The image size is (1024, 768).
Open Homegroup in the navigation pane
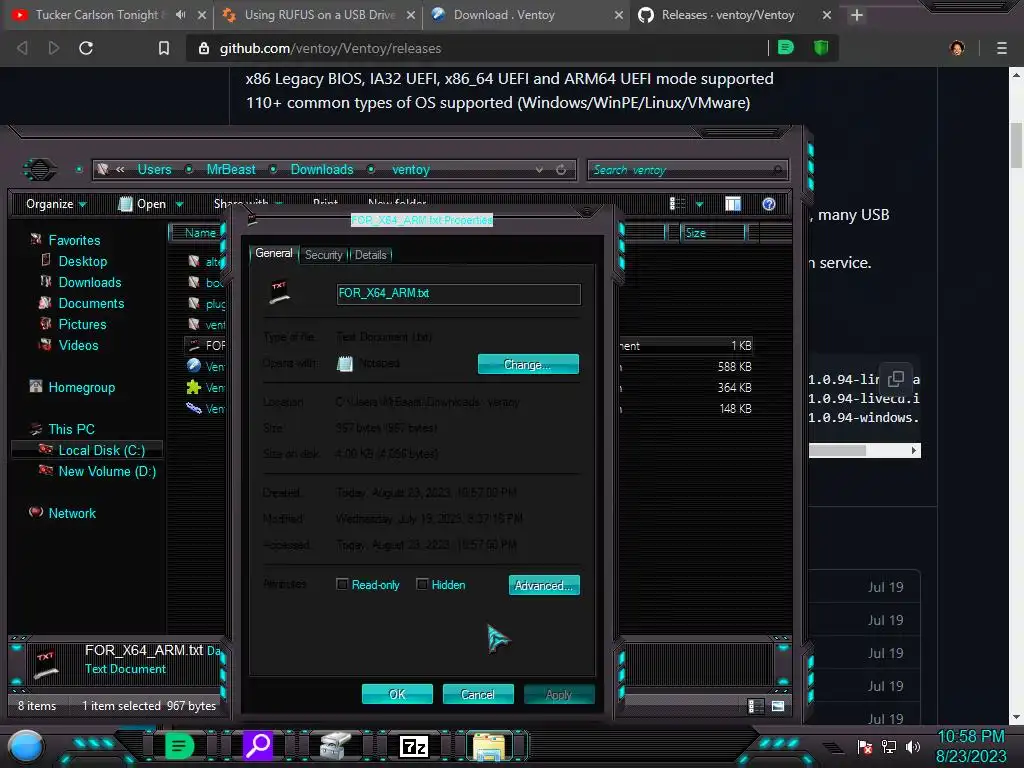81,387
